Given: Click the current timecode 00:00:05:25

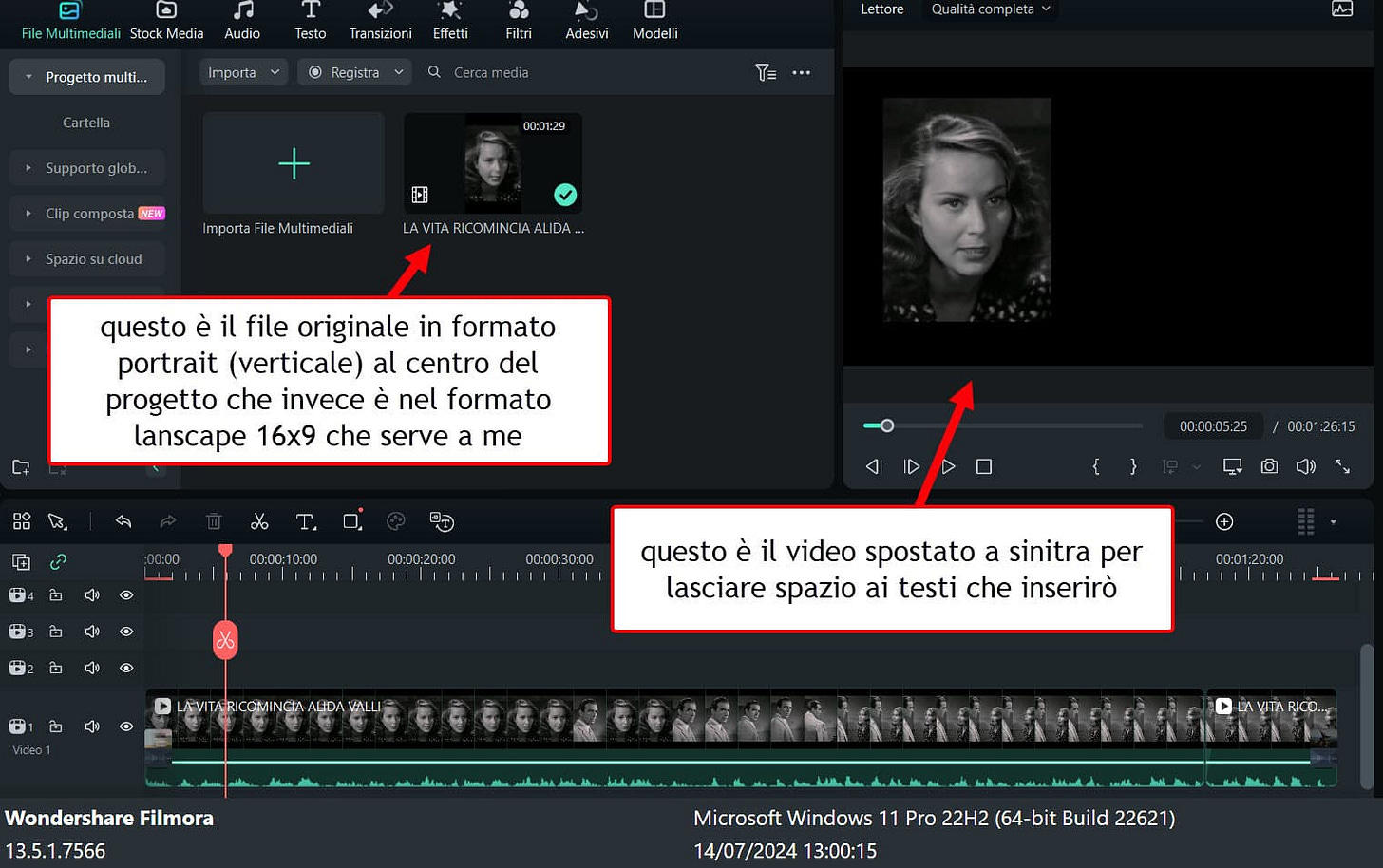Looking at the screenshot, I should pos(1213,426).
